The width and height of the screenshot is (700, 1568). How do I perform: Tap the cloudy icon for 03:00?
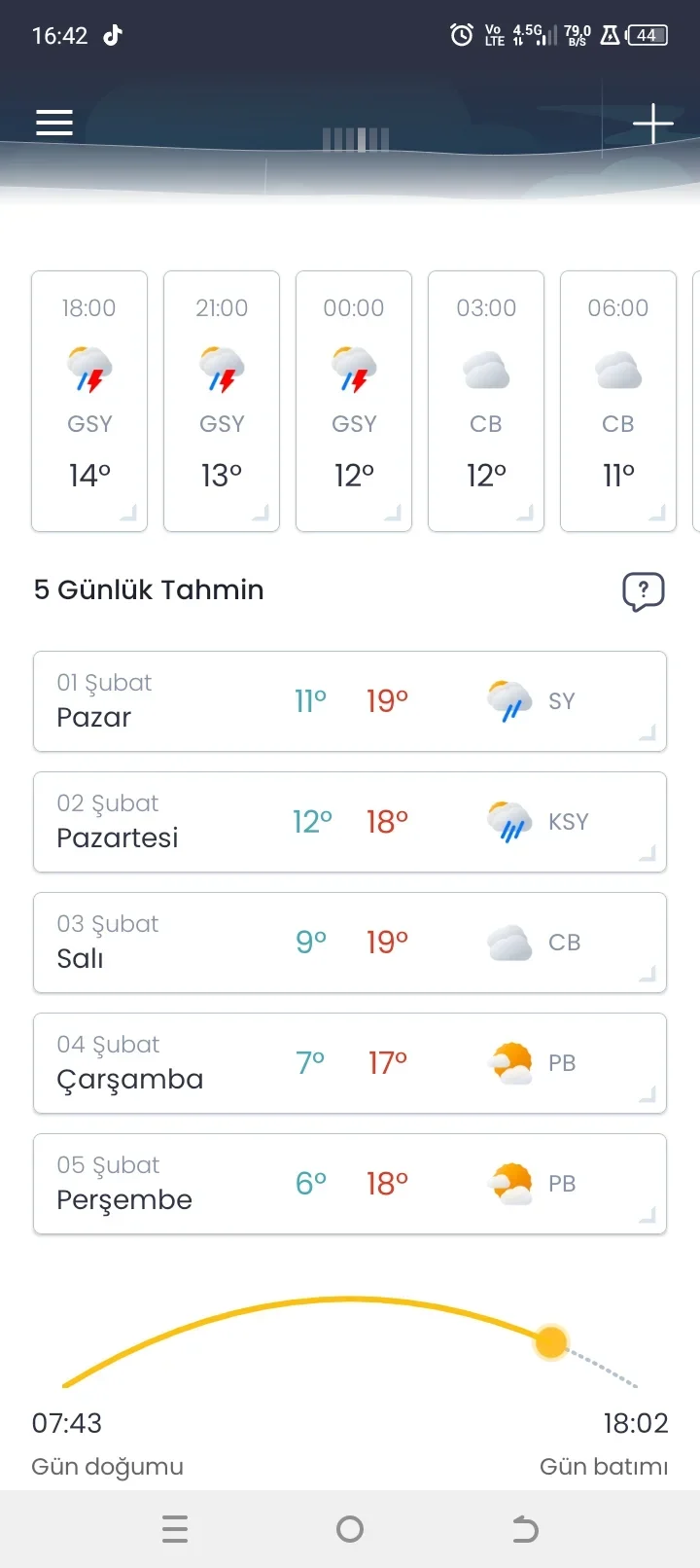coord(486,371)
